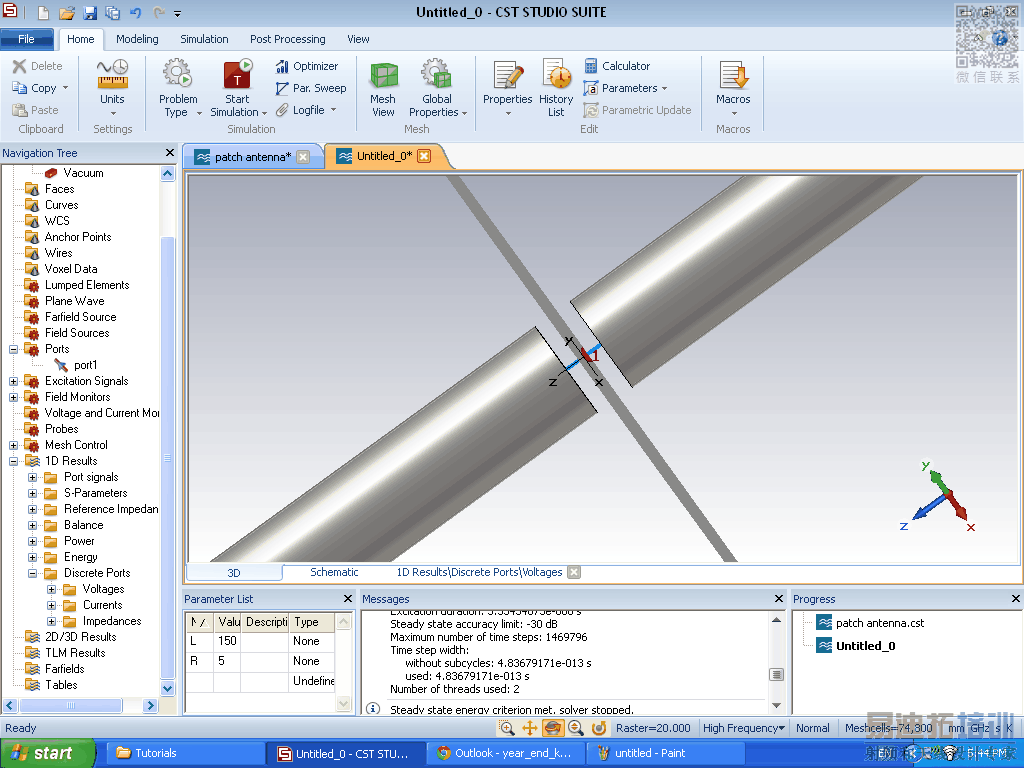1024x768 pixels.
Task: Open the Properties pencil icon
Action: point(507,74)
